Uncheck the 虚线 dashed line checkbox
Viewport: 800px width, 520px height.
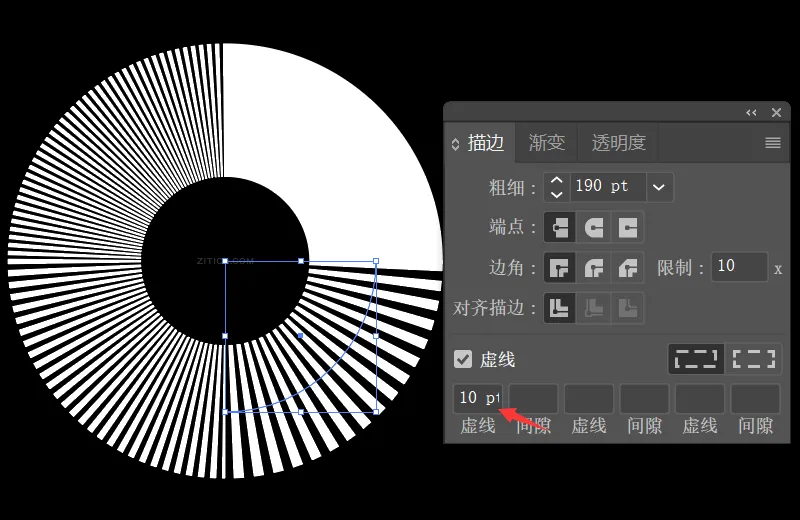[x=463, y=359]
